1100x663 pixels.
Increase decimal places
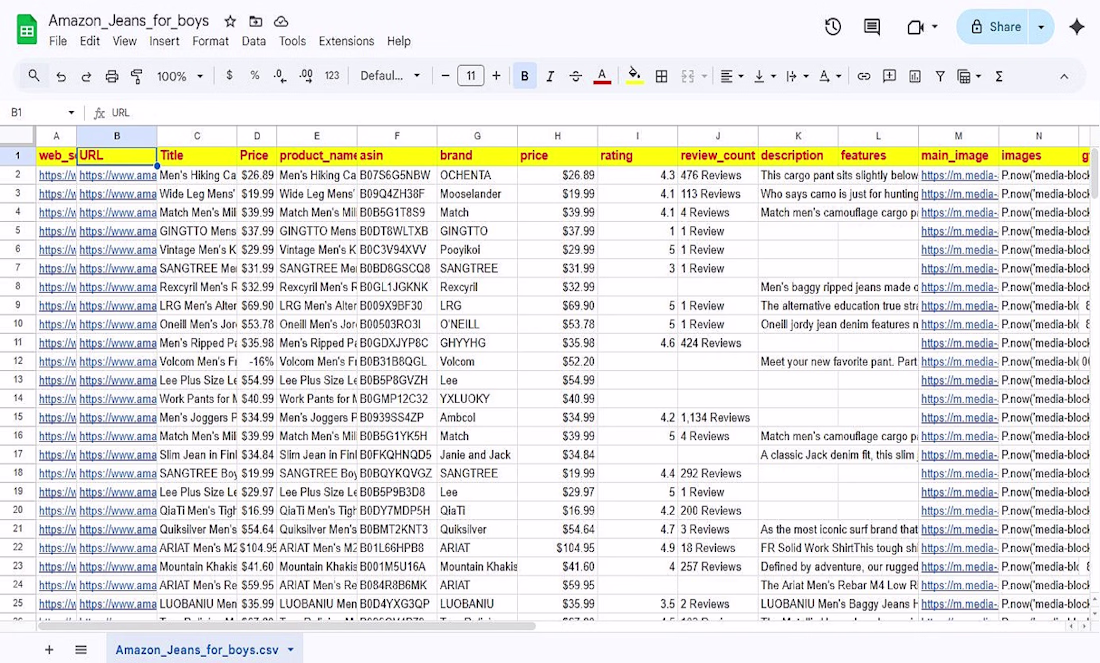coord(306,76)
